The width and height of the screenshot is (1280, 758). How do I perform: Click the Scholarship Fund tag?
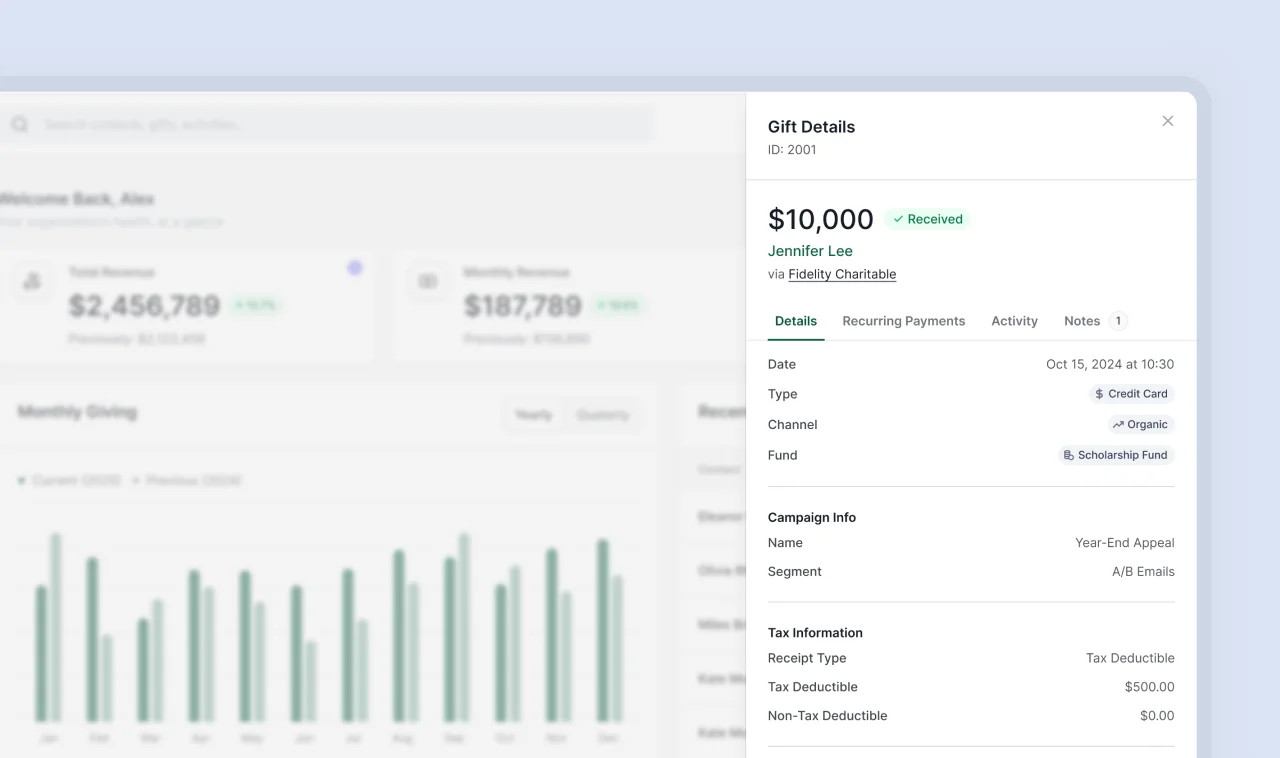[1116, 455]
